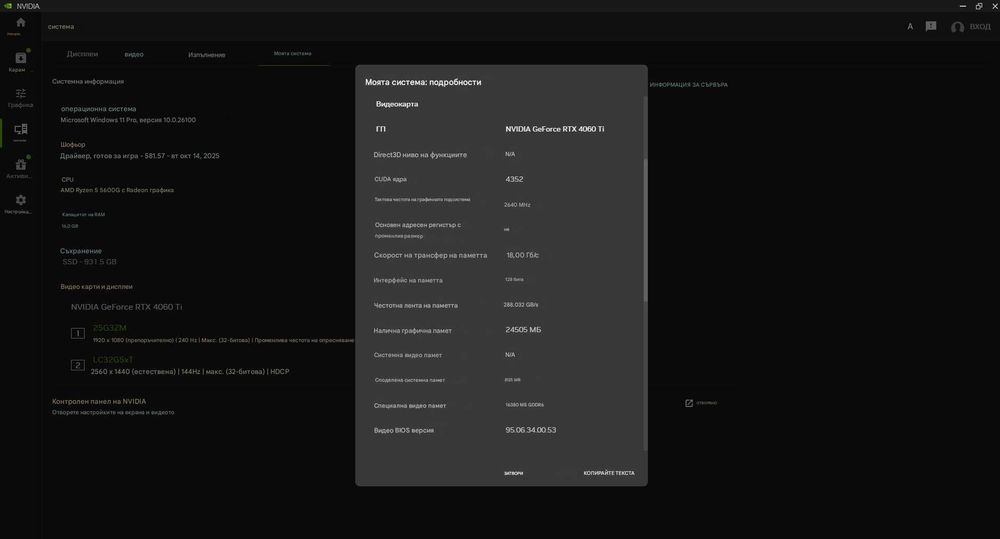1000x539 pixels.
Task: Select the System sidebar icon
Action: coord(20,131)
